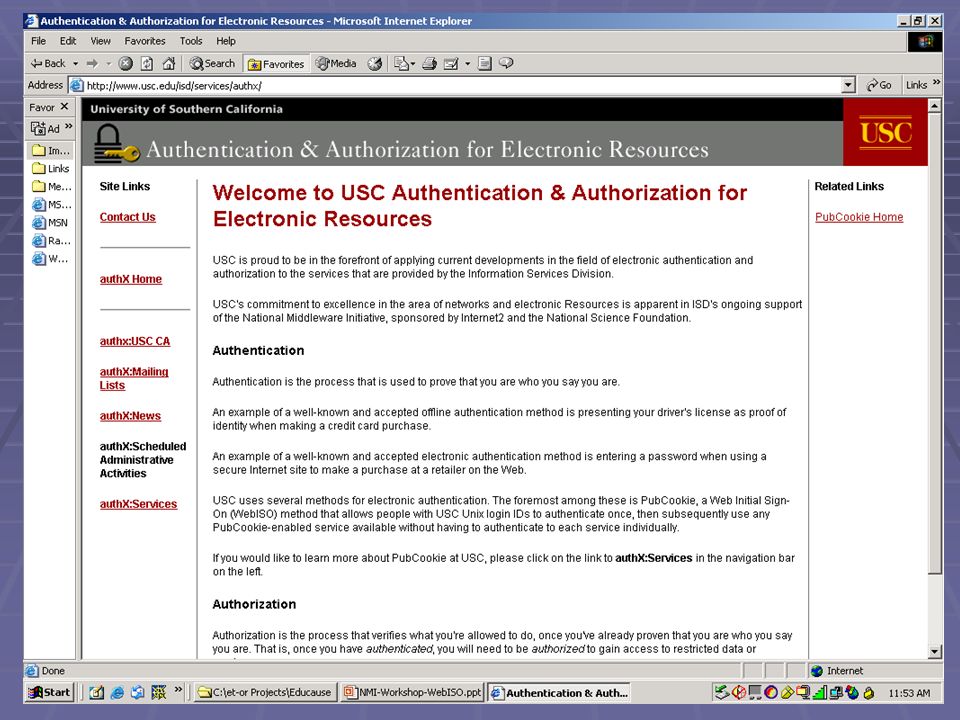
Task: Click the Add favorites button
Action: tap(46, 129)
